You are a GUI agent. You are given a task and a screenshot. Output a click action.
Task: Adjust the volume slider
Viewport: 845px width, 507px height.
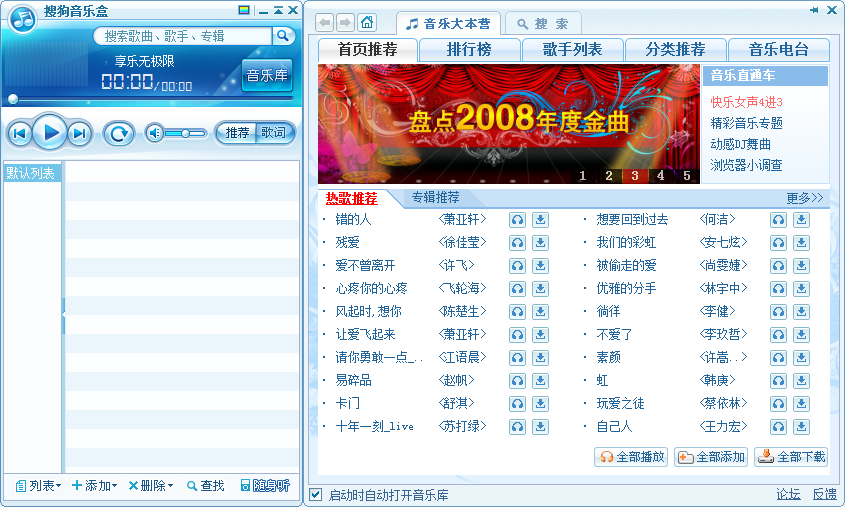(x=185, y=133)
